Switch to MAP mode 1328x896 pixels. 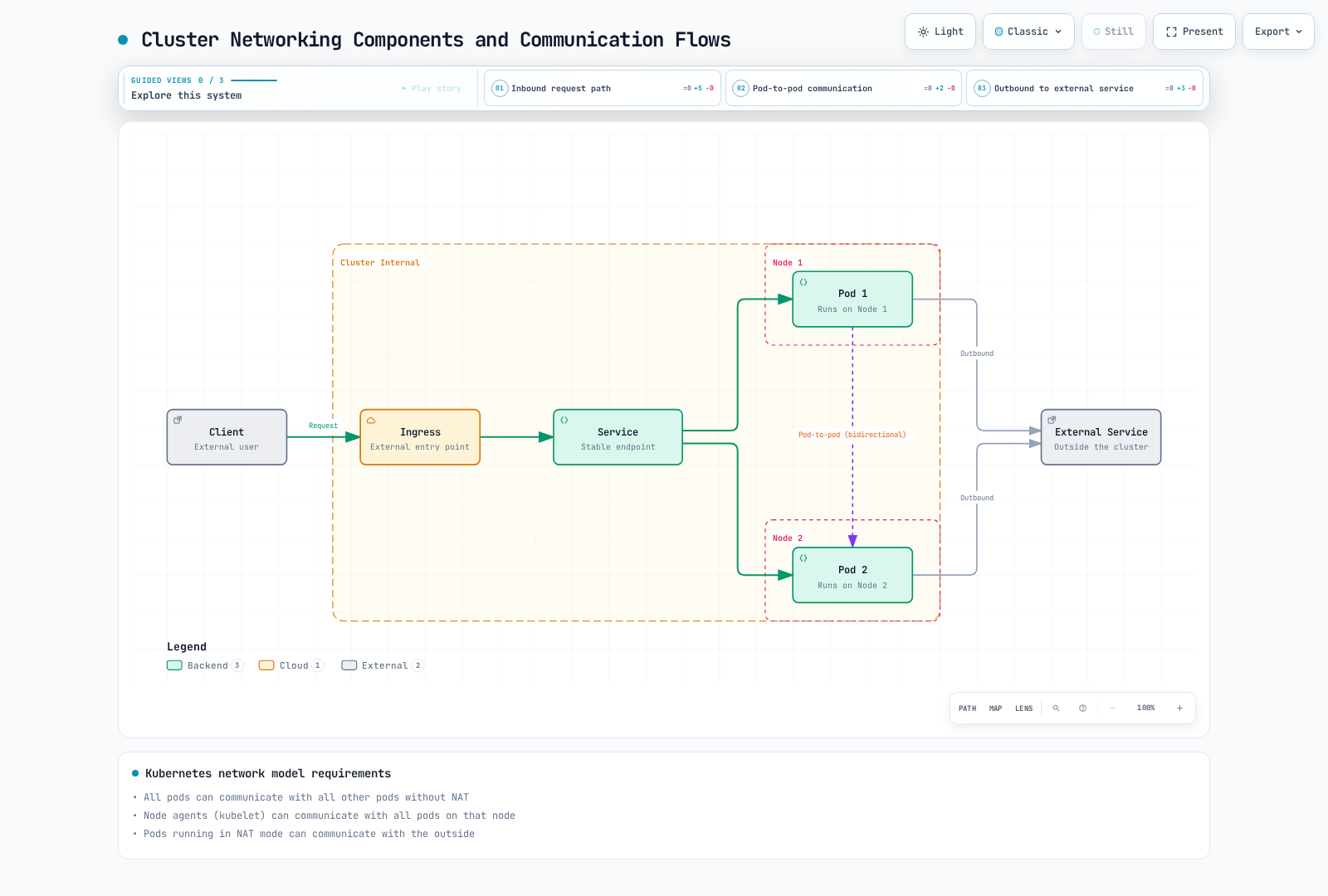(x=995, y=709)
